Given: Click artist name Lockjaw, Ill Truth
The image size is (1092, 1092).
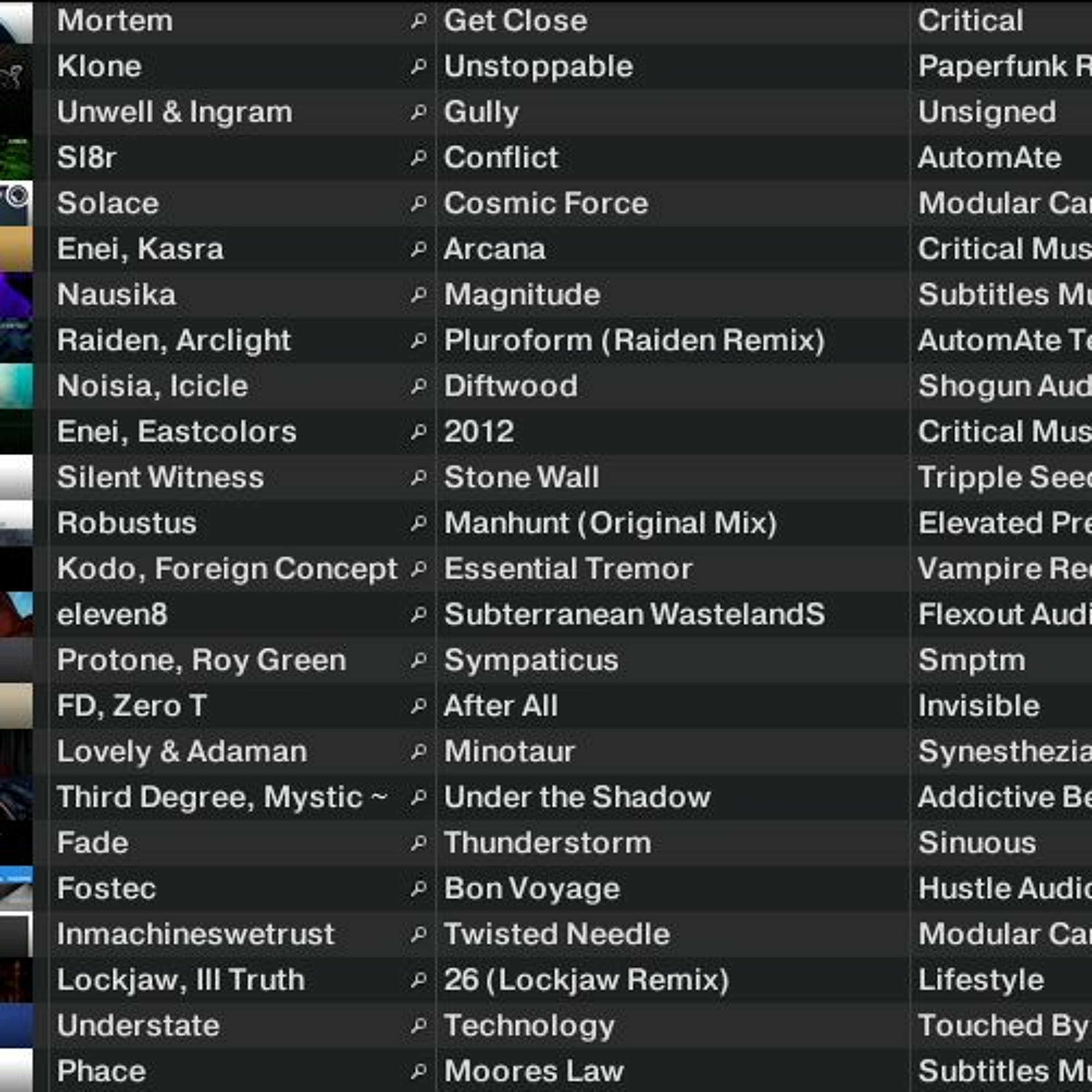Looking at the screenshot, I should point(180,980).
